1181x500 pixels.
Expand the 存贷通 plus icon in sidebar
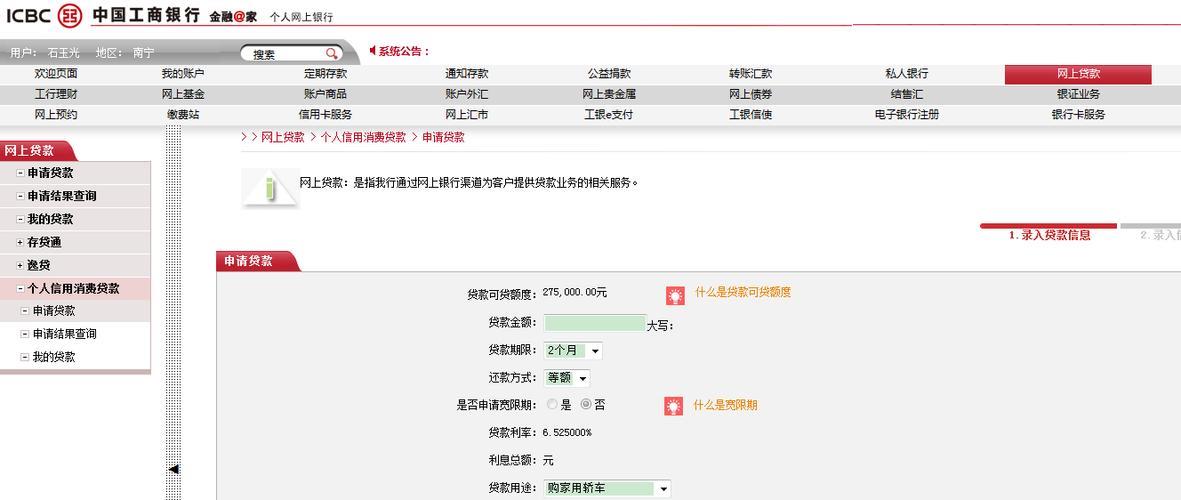tap(20, 242)
